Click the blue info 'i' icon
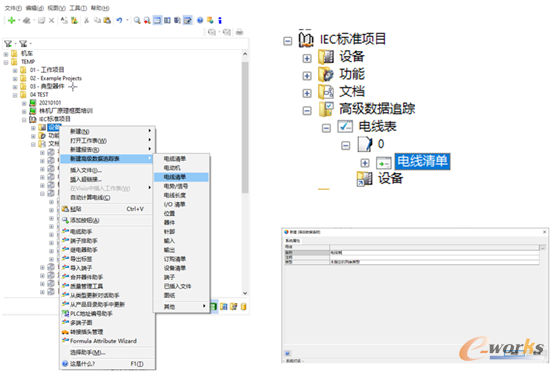The width and height of the screenshot is (554, 371). [x=220, y=20]
